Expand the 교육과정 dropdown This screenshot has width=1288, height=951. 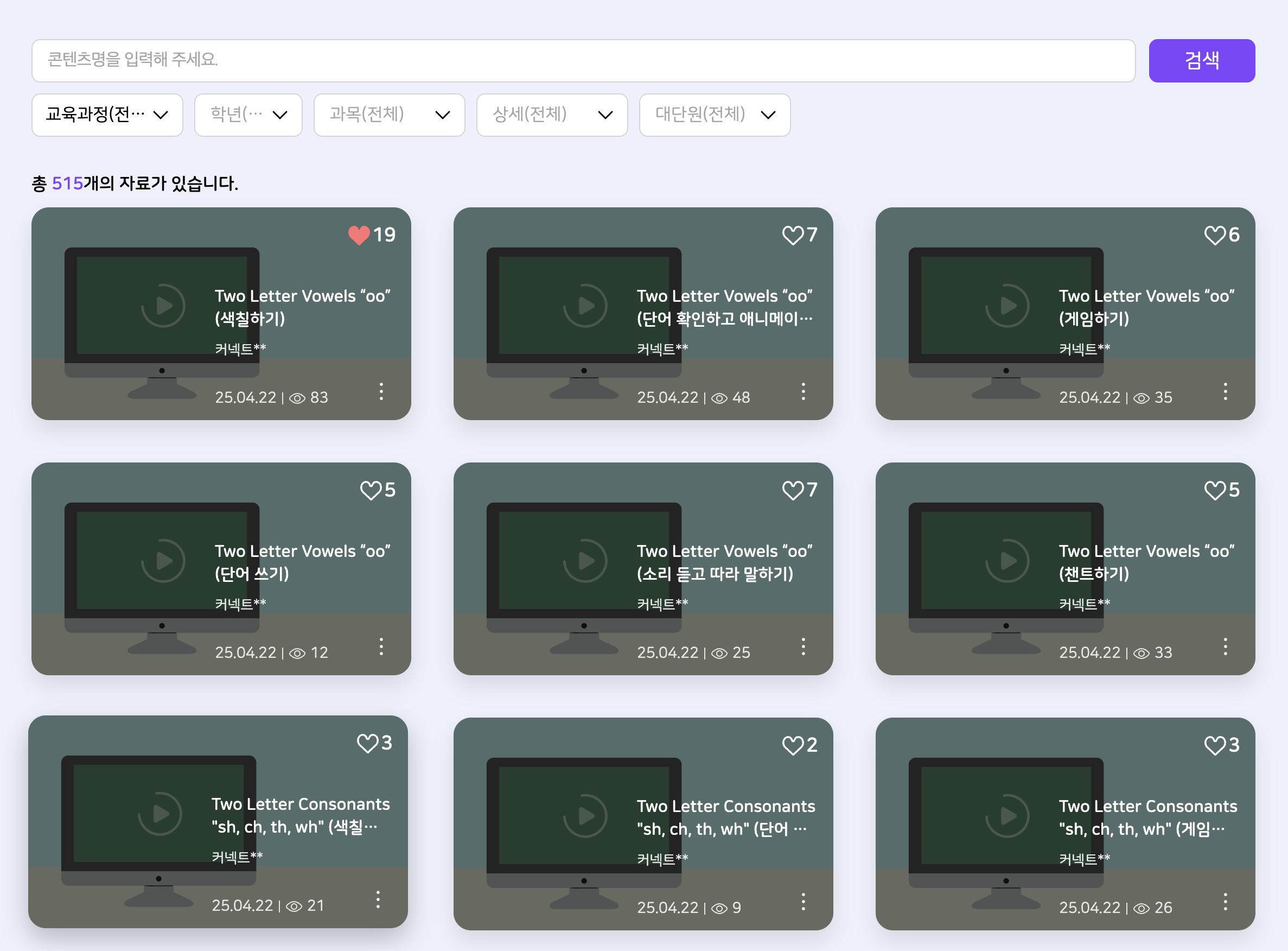(x=107, y=115)
